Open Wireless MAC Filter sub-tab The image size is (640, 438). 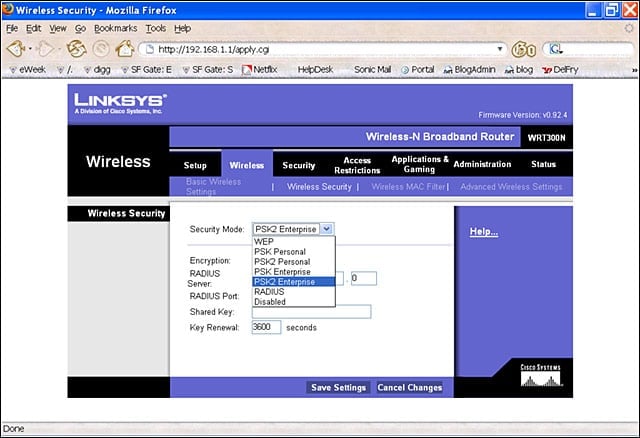point(408,187)
